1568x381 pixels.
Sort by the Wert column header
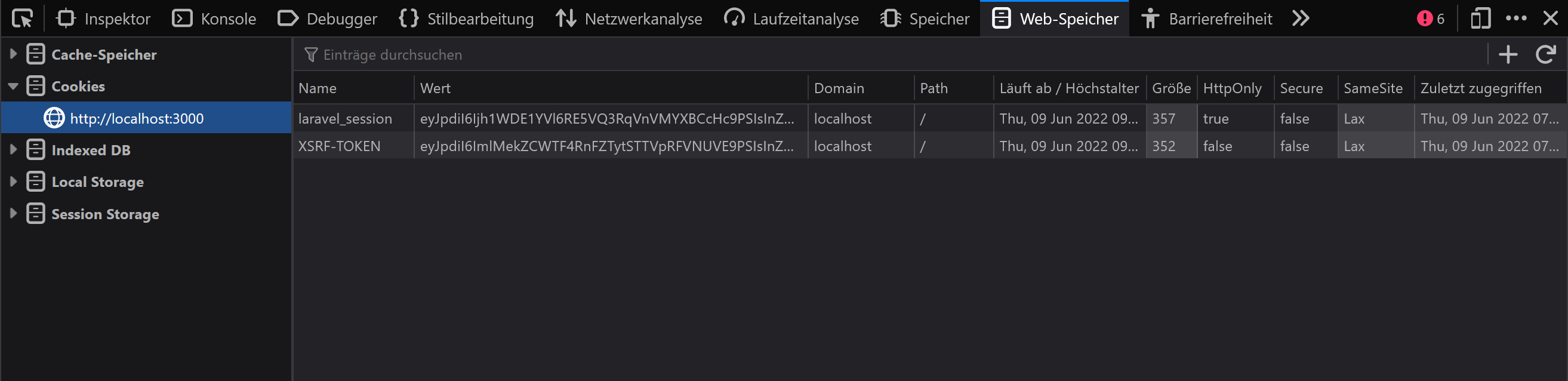tap(611, 88)
